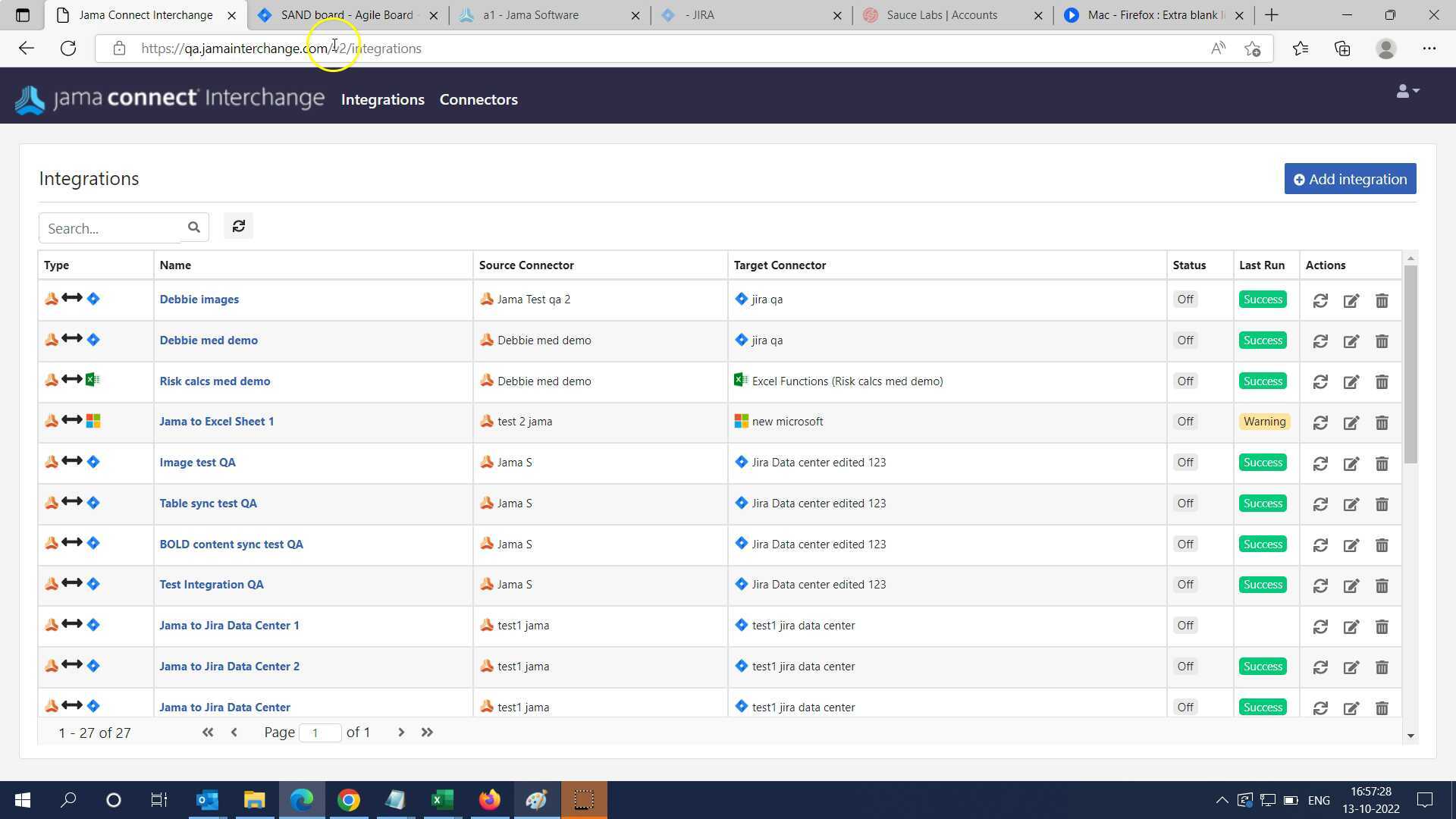
Task: Open the Debbie images integration link
Action: (199, 300)
